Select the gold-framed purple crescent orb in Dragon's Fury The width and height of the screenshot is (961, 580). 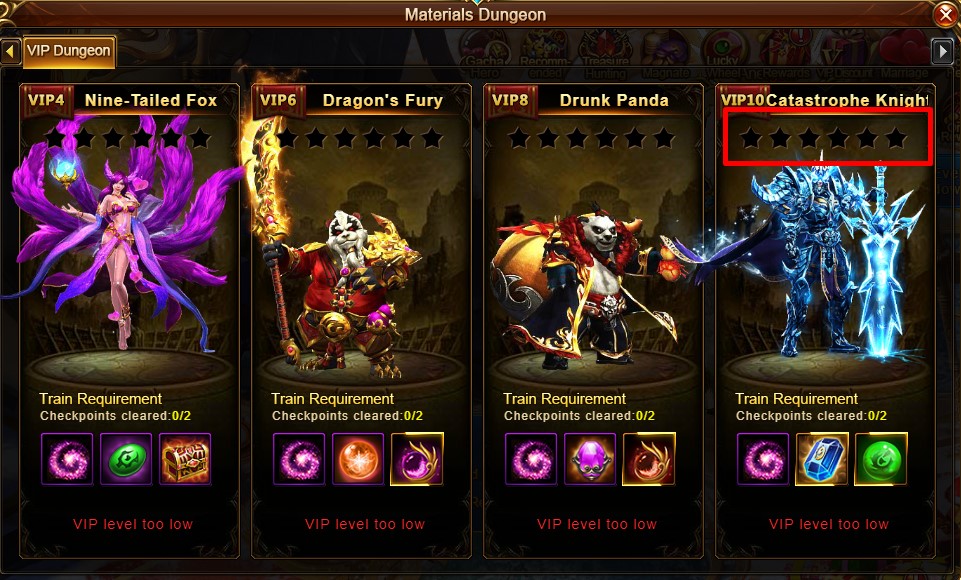coord(417,459)
